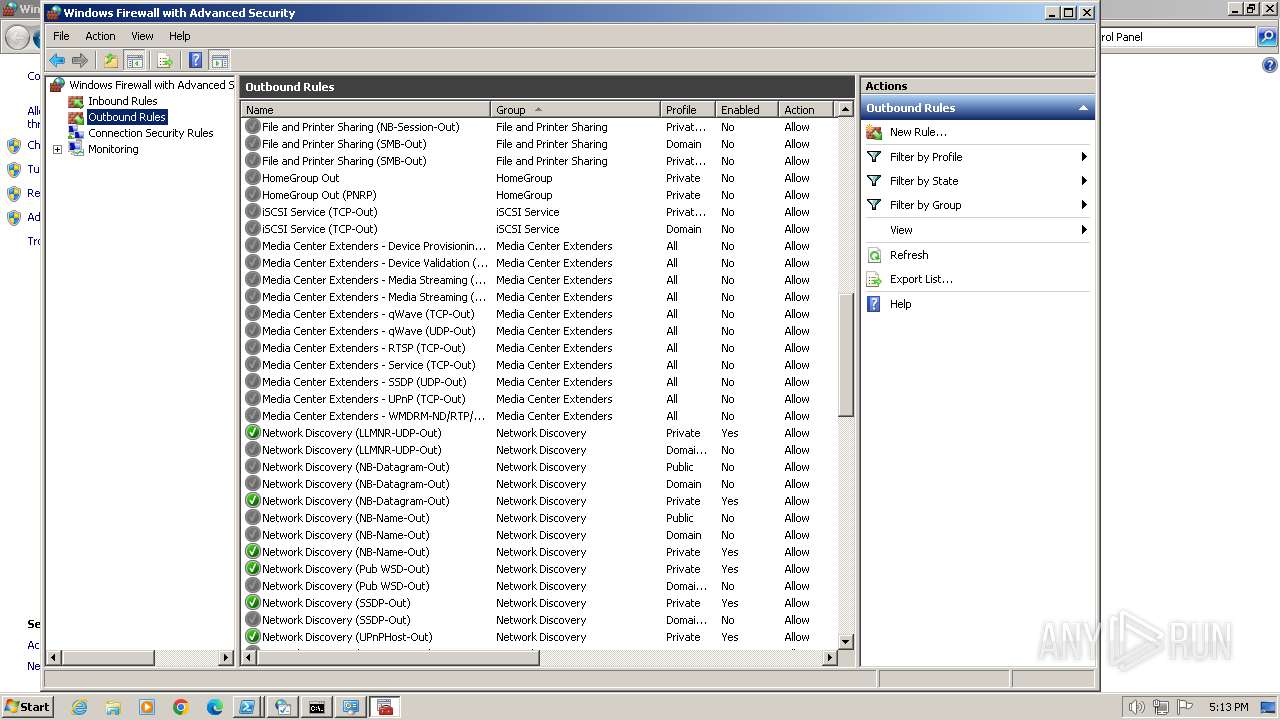
Task: Click the vertical scrollbar thumb of rule list
Action: click(x=845, y=355)
